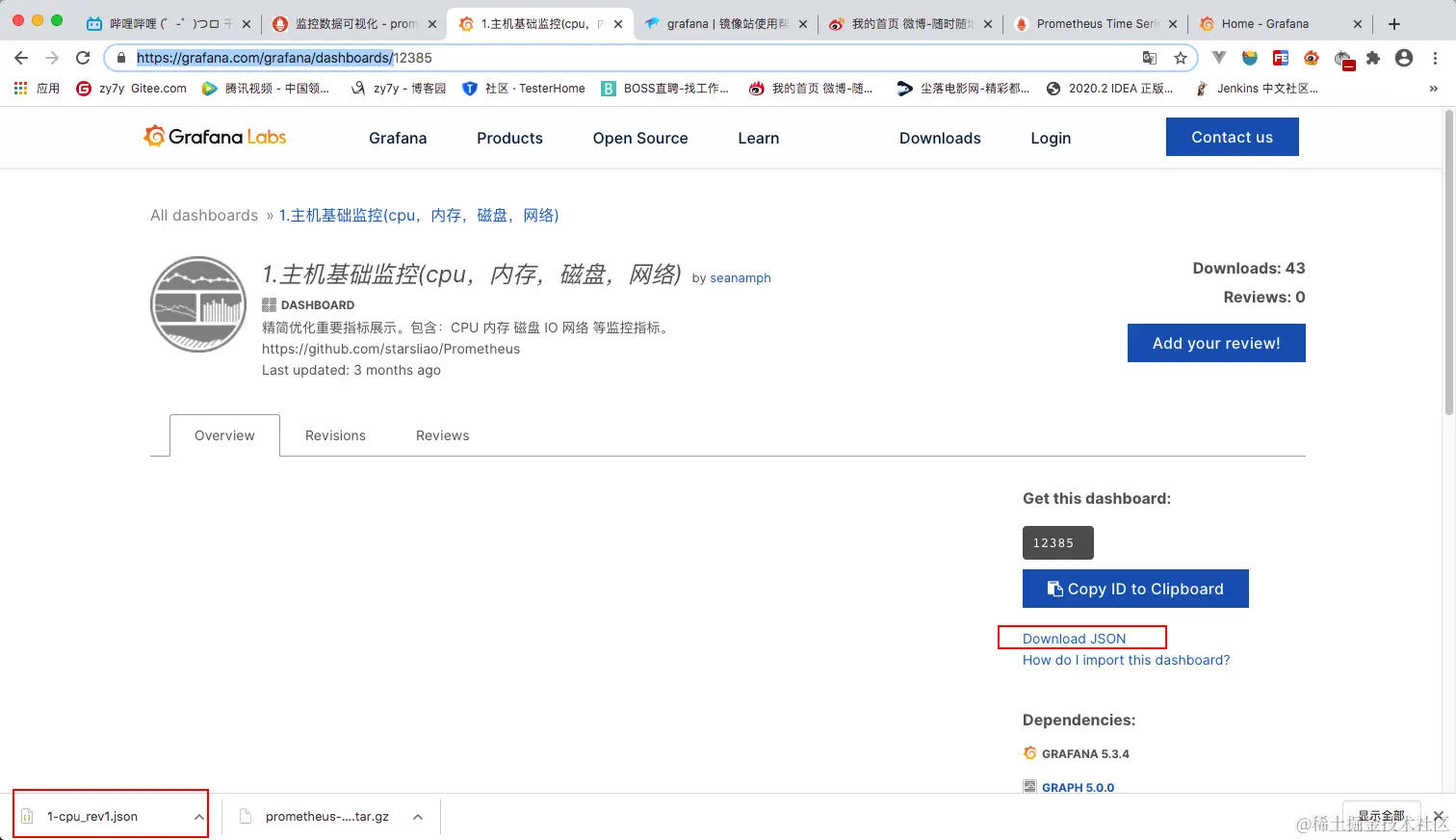The width and height of the screenshot is (1456, 840).
Task: Open the GRAPH 5.0.0 dependency link
Action: [x=1078, y=787]
